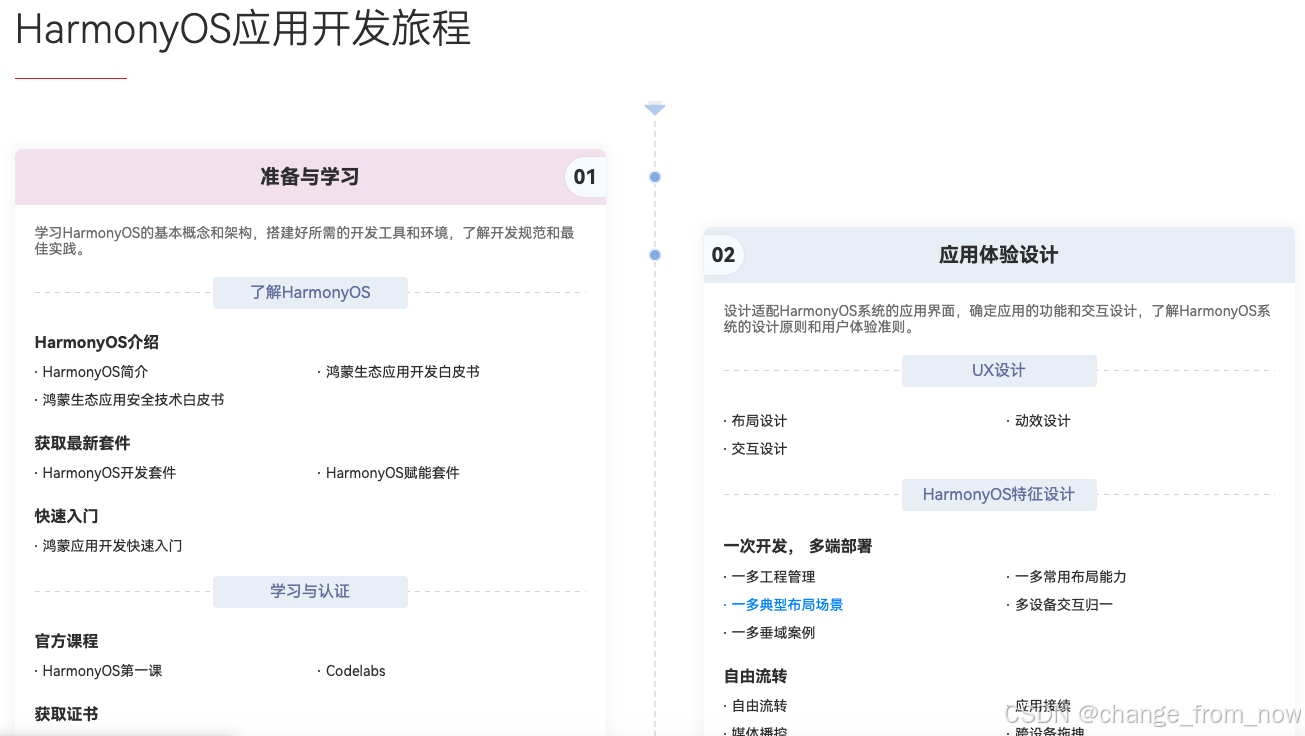1305x736 pixels.
Task: Open HarmonyOS开发套件 link
Action: (x=109, y=473)
